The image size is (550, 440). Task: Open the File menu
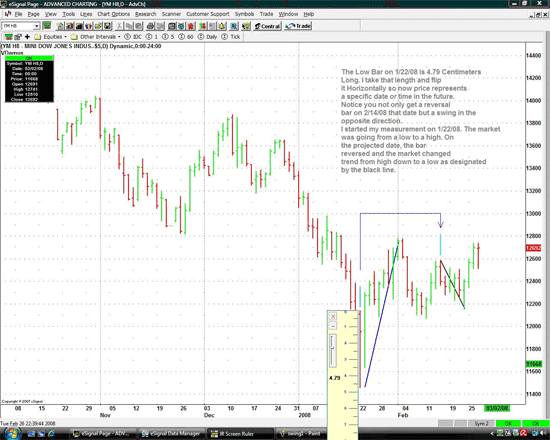18,14
